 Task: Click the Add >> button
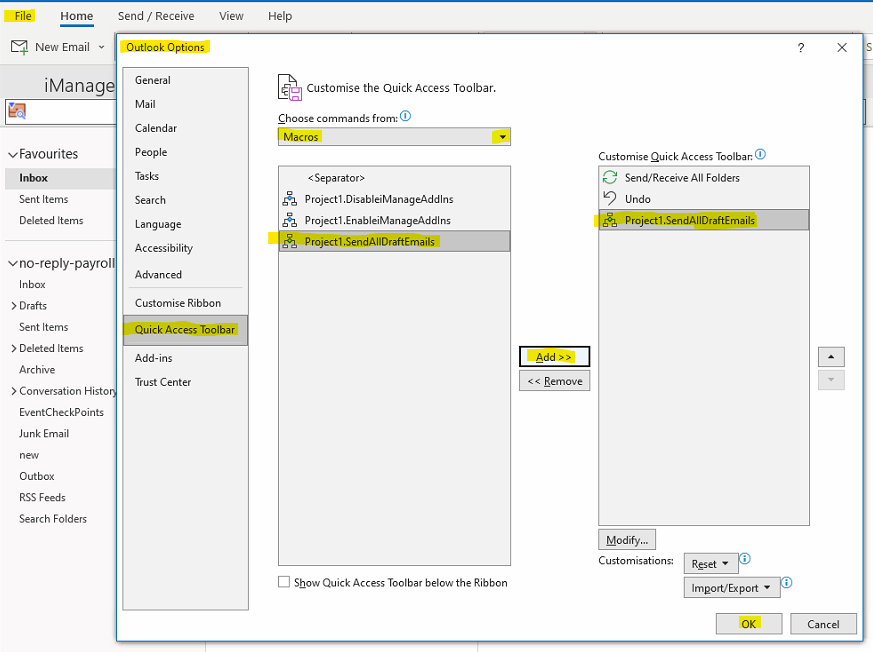point(554,357)
